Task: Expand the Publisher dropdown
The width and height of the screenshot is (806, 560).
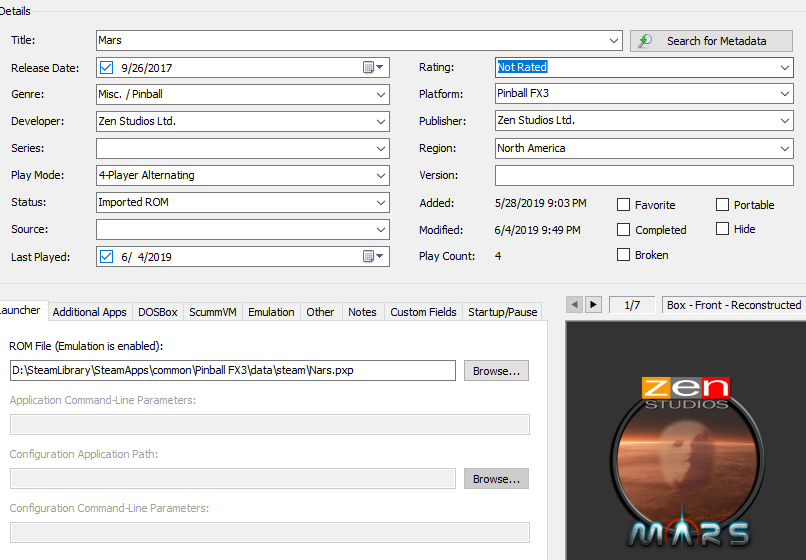Action: [785, 121]
